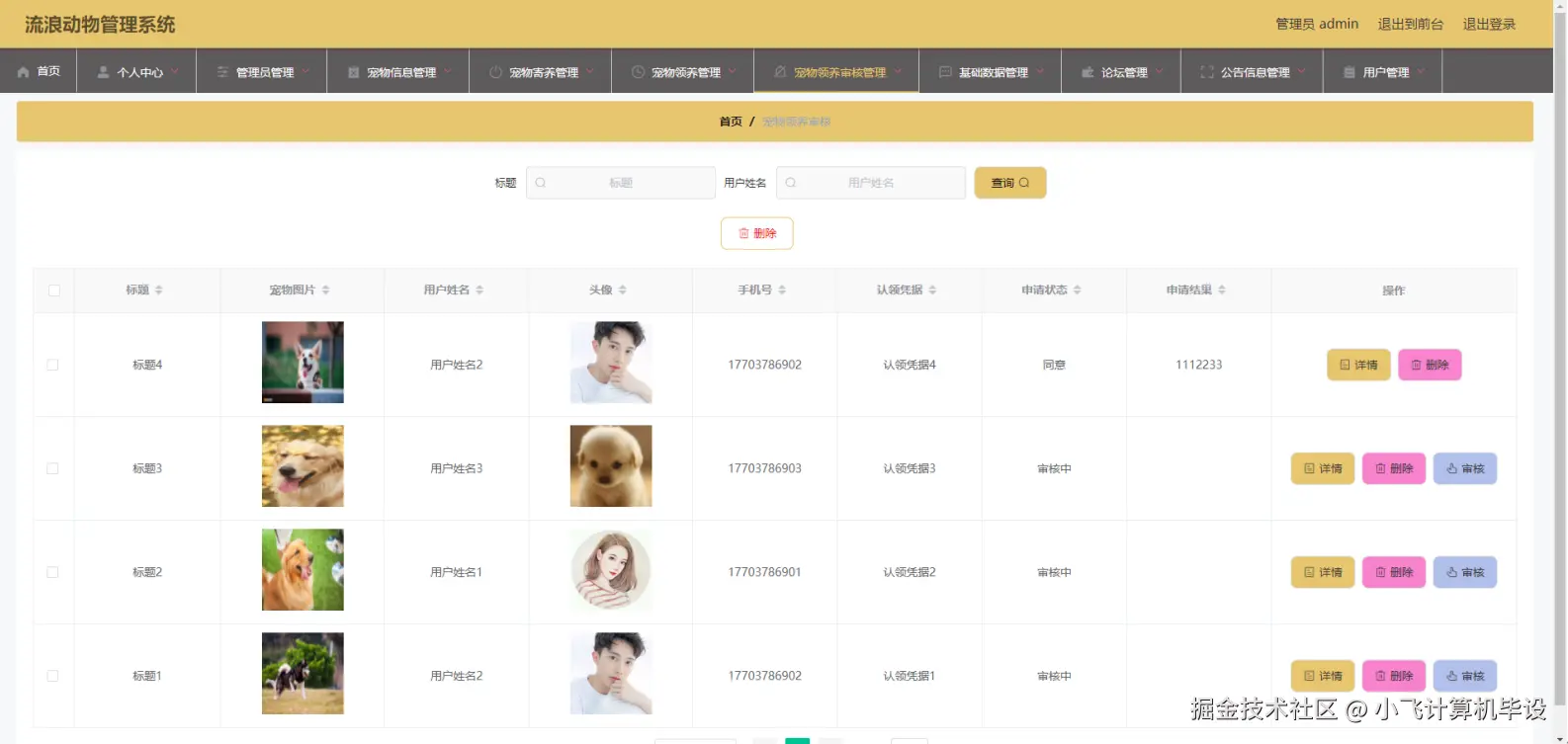Click phone number 17703786903
1568x744 pixels.
pyautogui.click(x=764, y=468)
